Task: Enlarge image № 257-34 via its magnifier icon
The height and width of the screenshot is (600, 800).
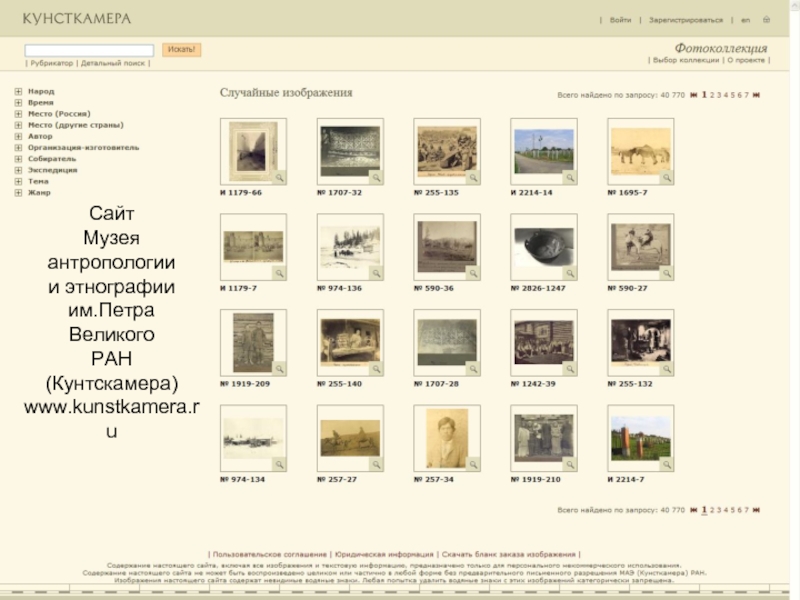Action: [x=473, y=463]
